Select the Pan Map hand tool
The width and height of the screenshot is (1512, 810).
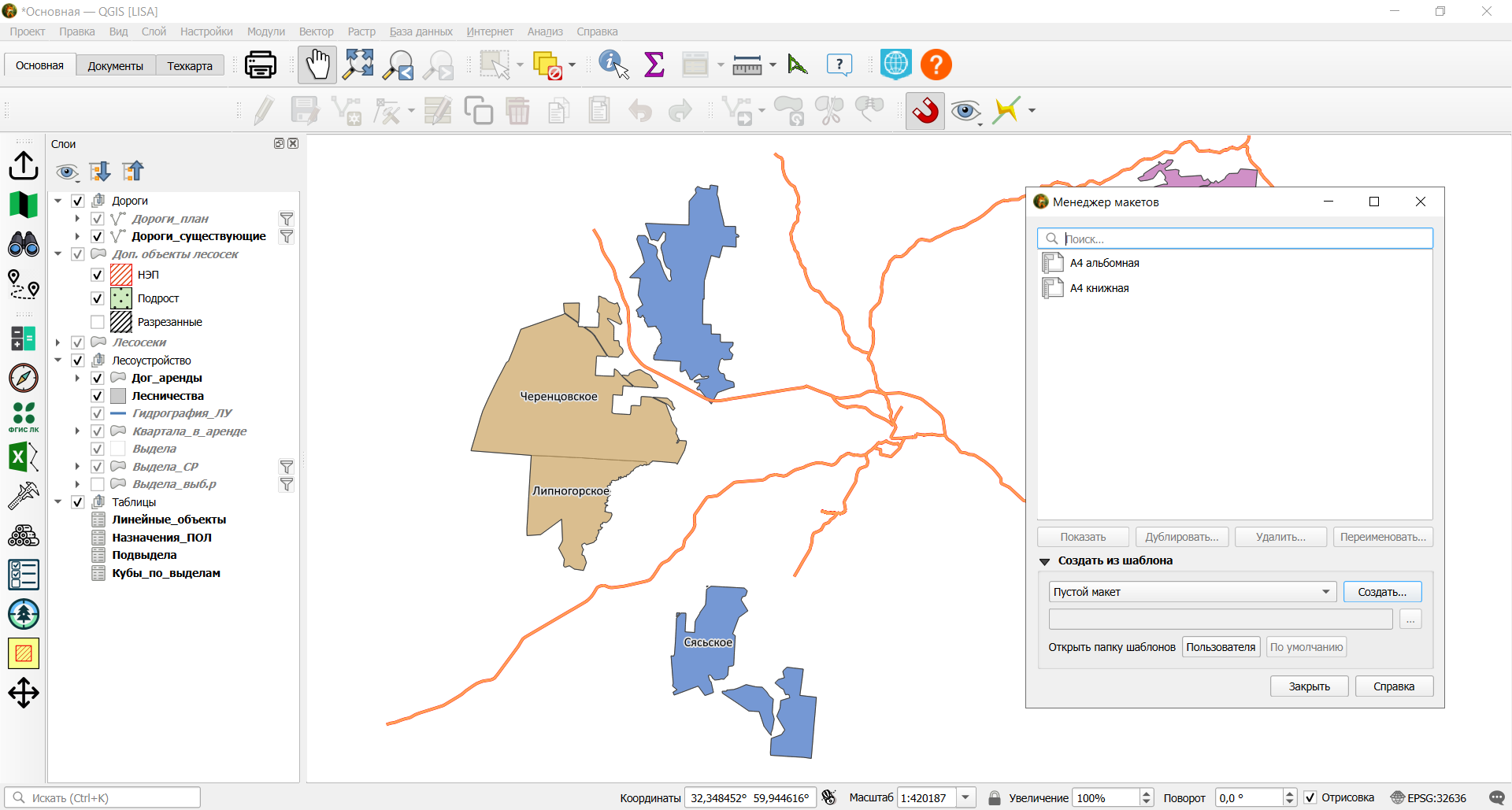[317, 65]
